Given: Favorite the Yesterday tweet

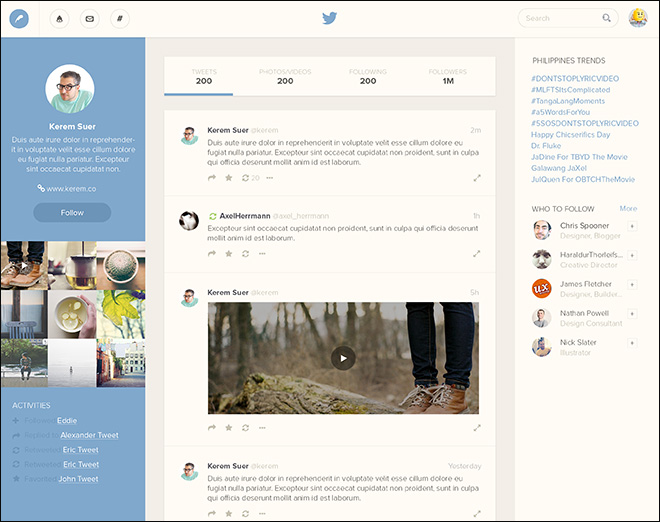Looking at the screenshot, I should (229, 514).
